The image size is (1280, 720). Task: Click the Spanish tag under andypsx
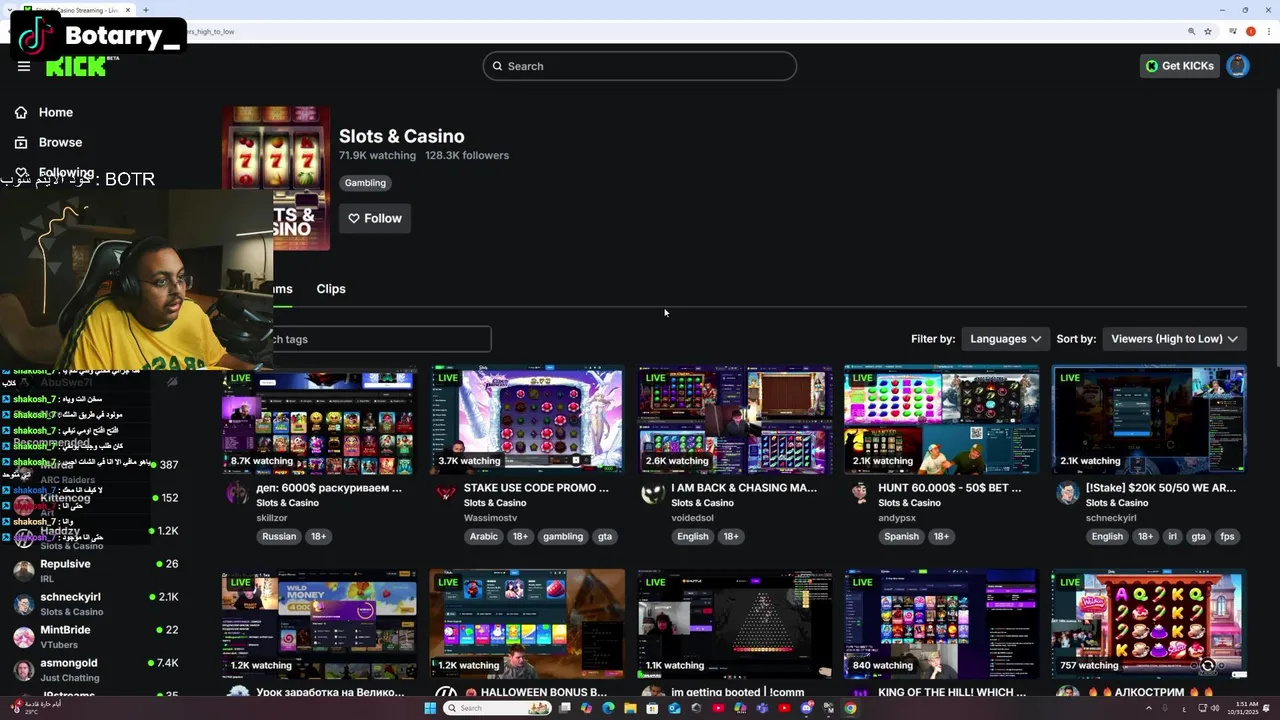(901, 536)
